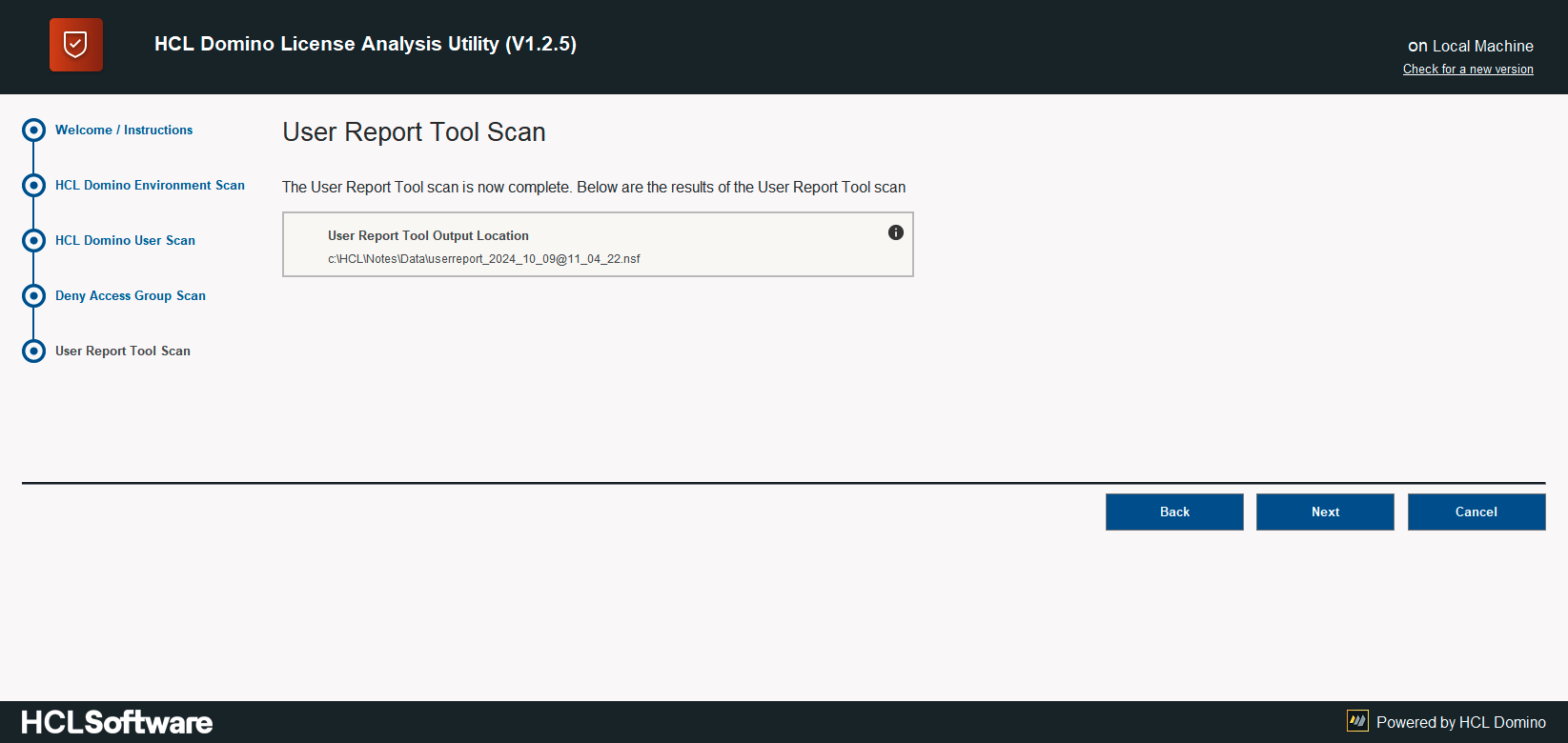This screenshot has height=743, width=1568.
Task: Click the User Report Tool Output Location label
Action: click(428, 235)
